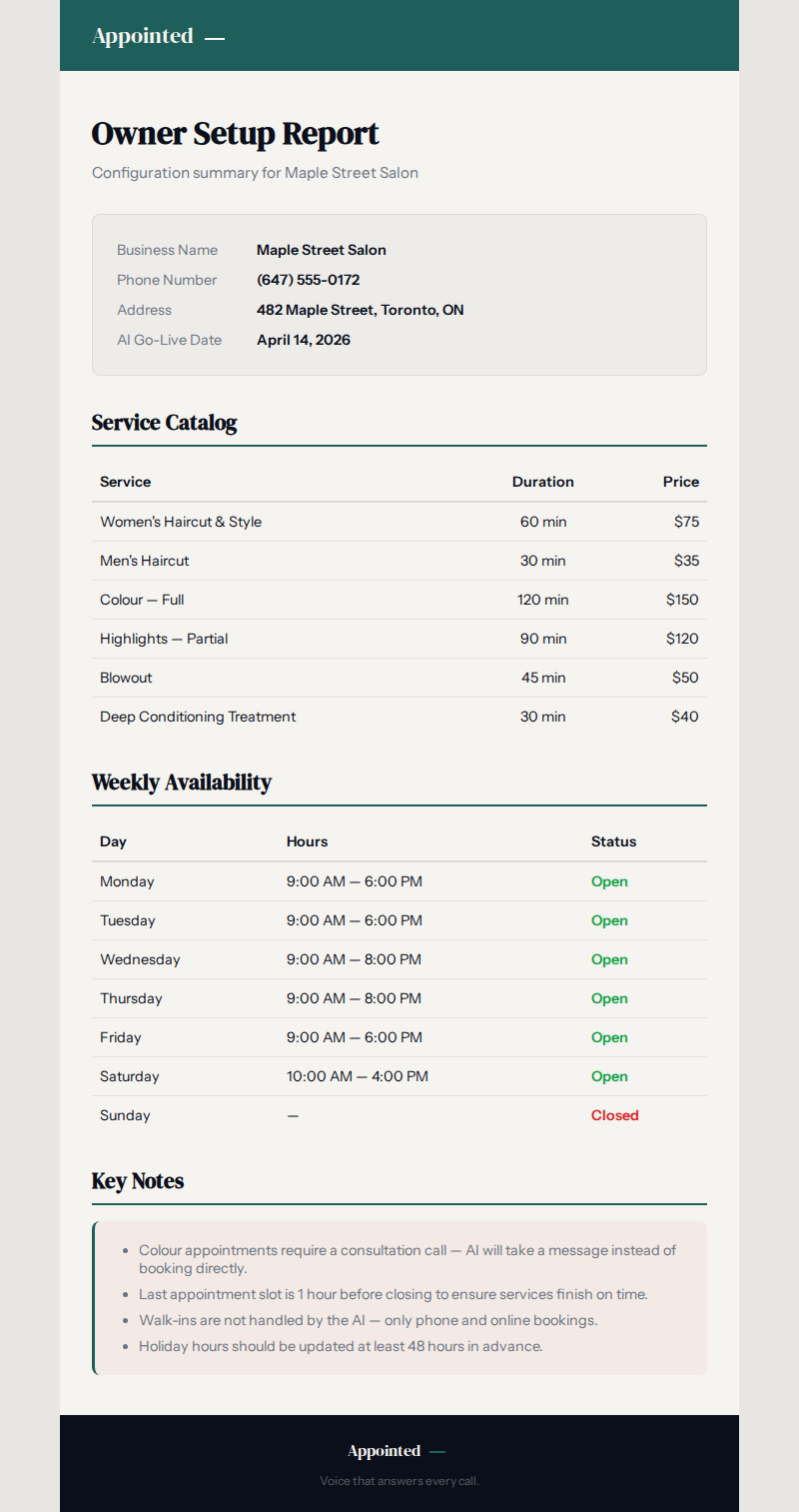
Task: Click the Status column header
Action: pyautogui.click(x=613, y=841)
